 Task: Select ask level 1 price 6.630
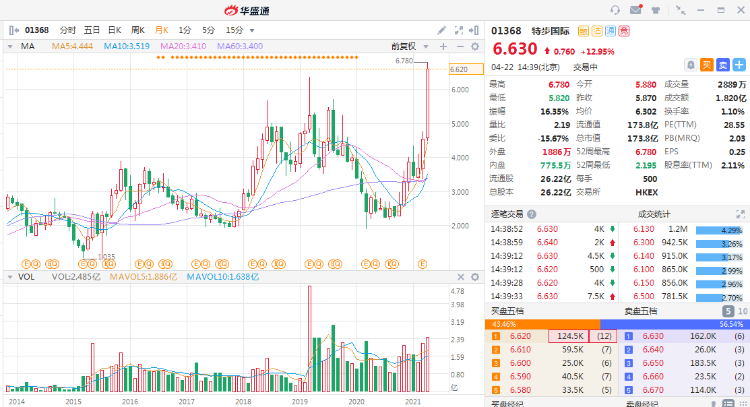point(653,336)
